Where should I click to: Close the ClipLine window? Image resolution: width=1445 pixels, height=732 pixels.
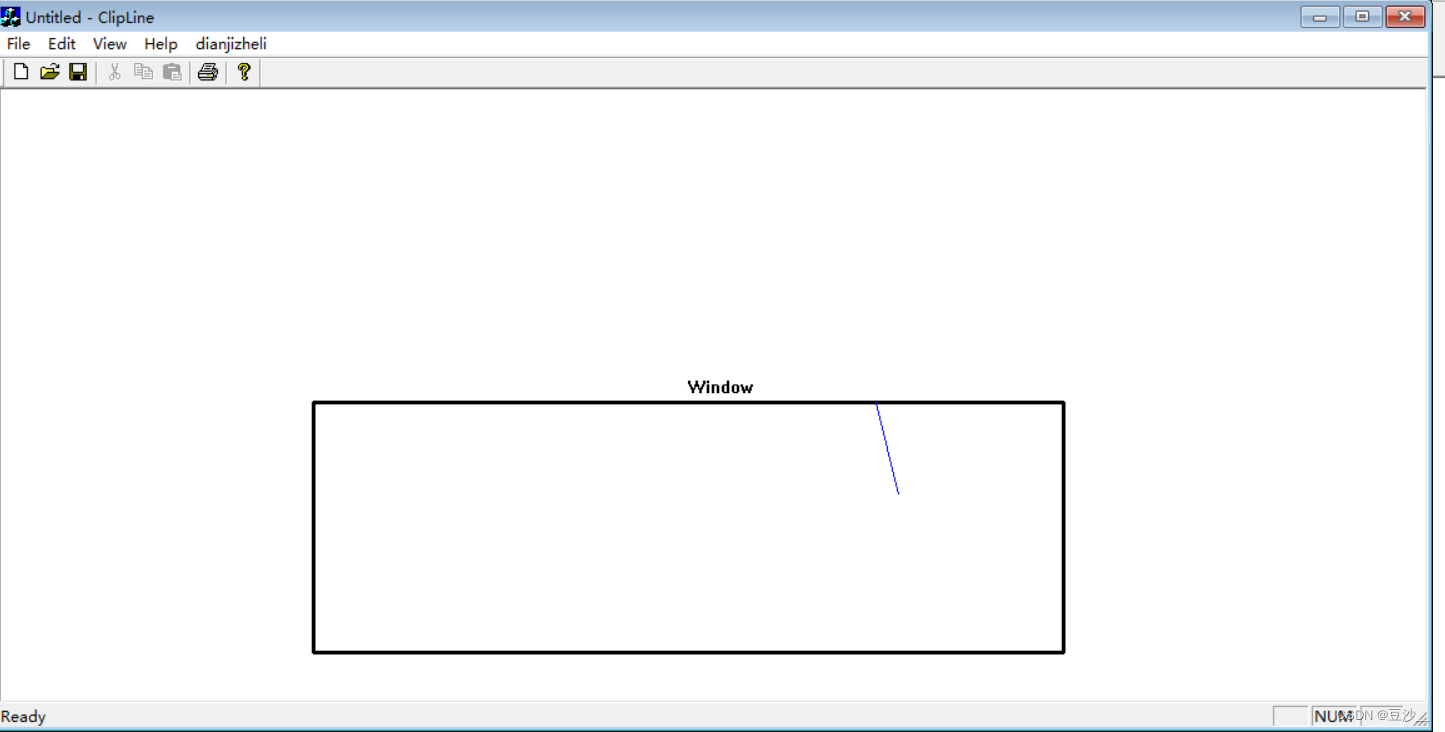(1405, 17)
